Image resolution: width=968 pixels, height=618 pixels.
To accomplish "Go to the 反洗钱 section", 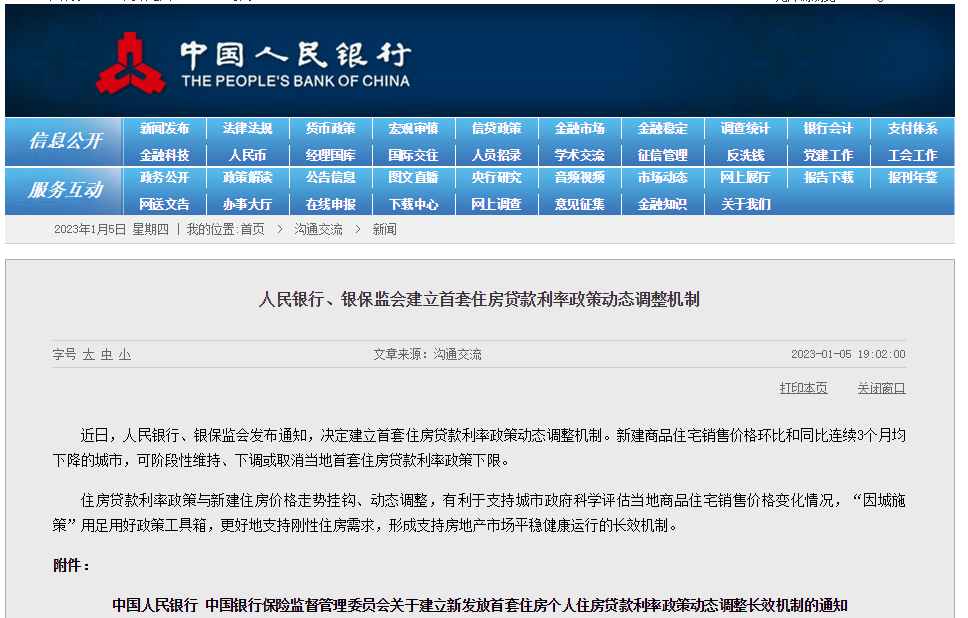I will [x=745, y=155].
